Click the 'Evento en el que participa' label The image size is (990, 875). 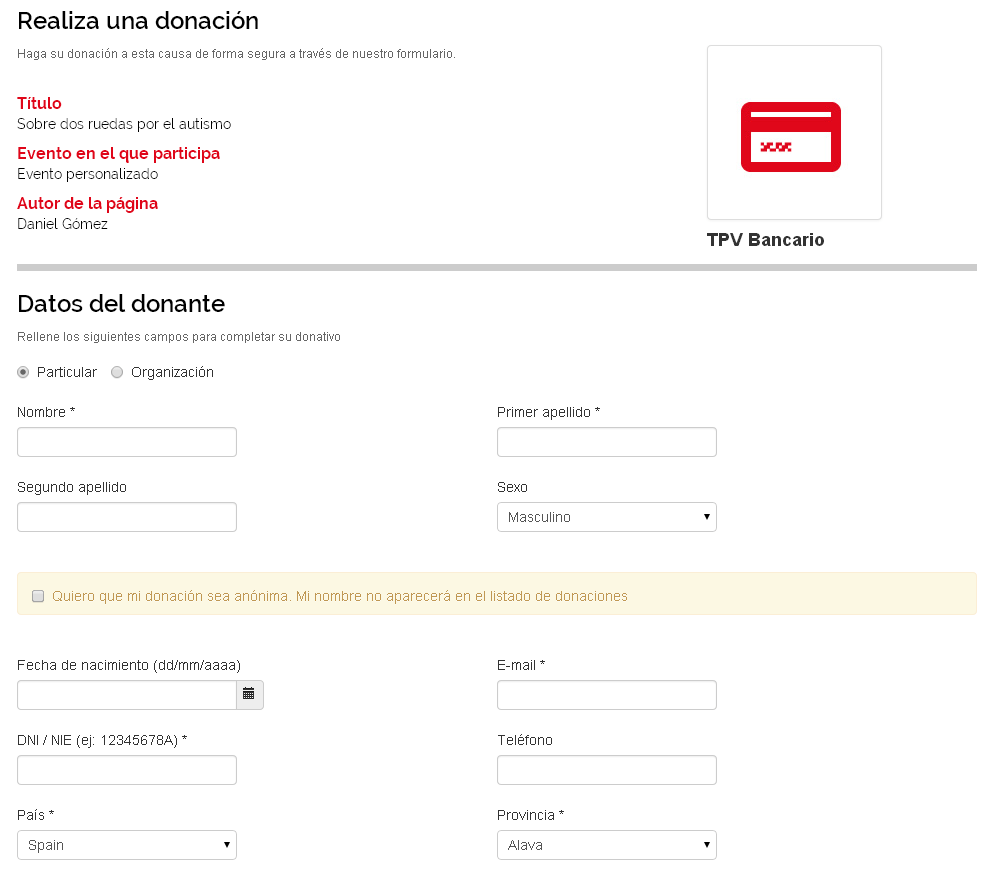(x=118, y=153)
